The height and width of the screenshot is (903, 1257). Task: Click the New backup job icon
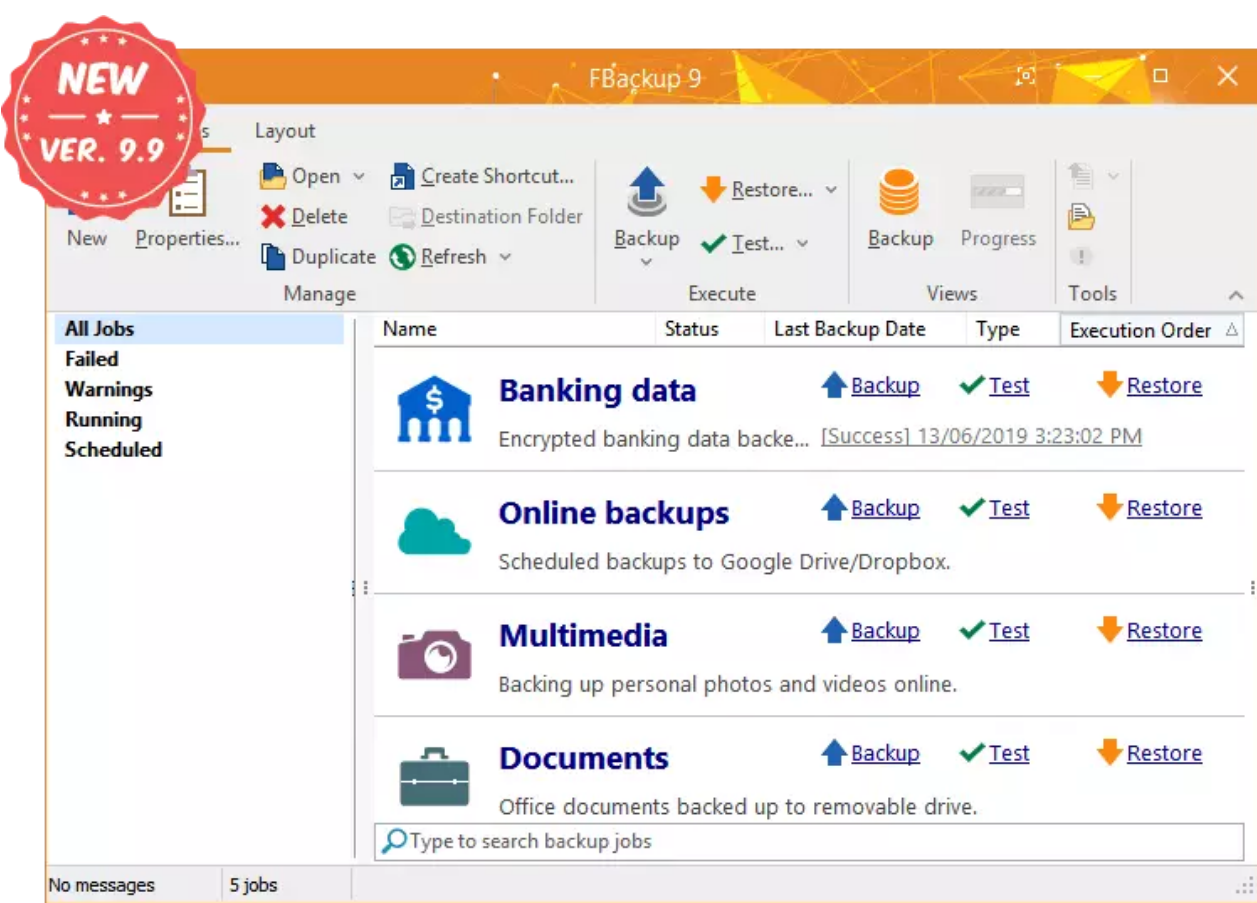click(x=86, y=195)
